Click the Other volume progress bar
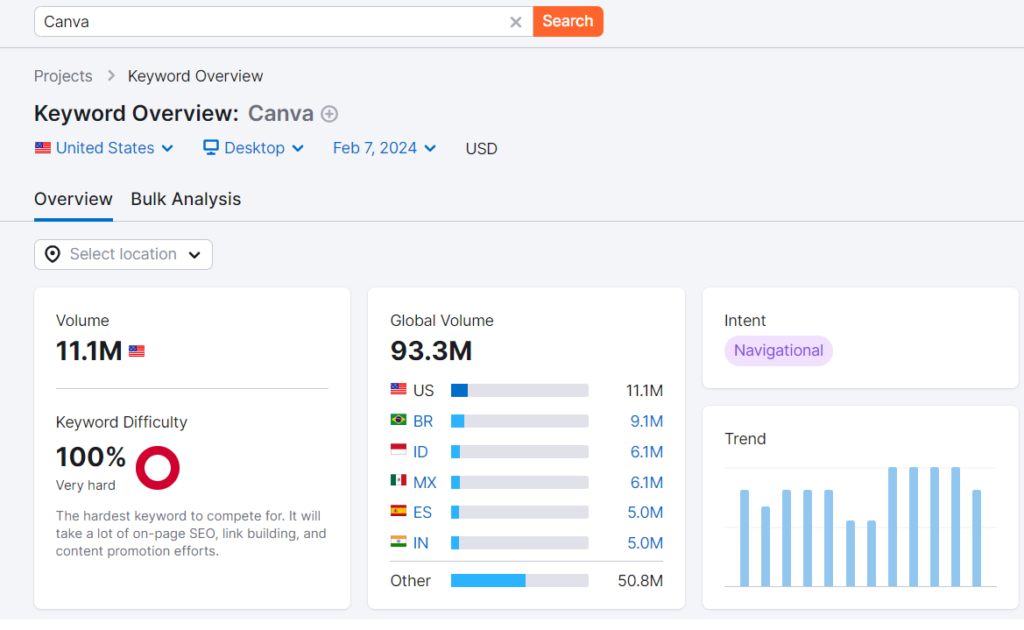 coord(520,580)
